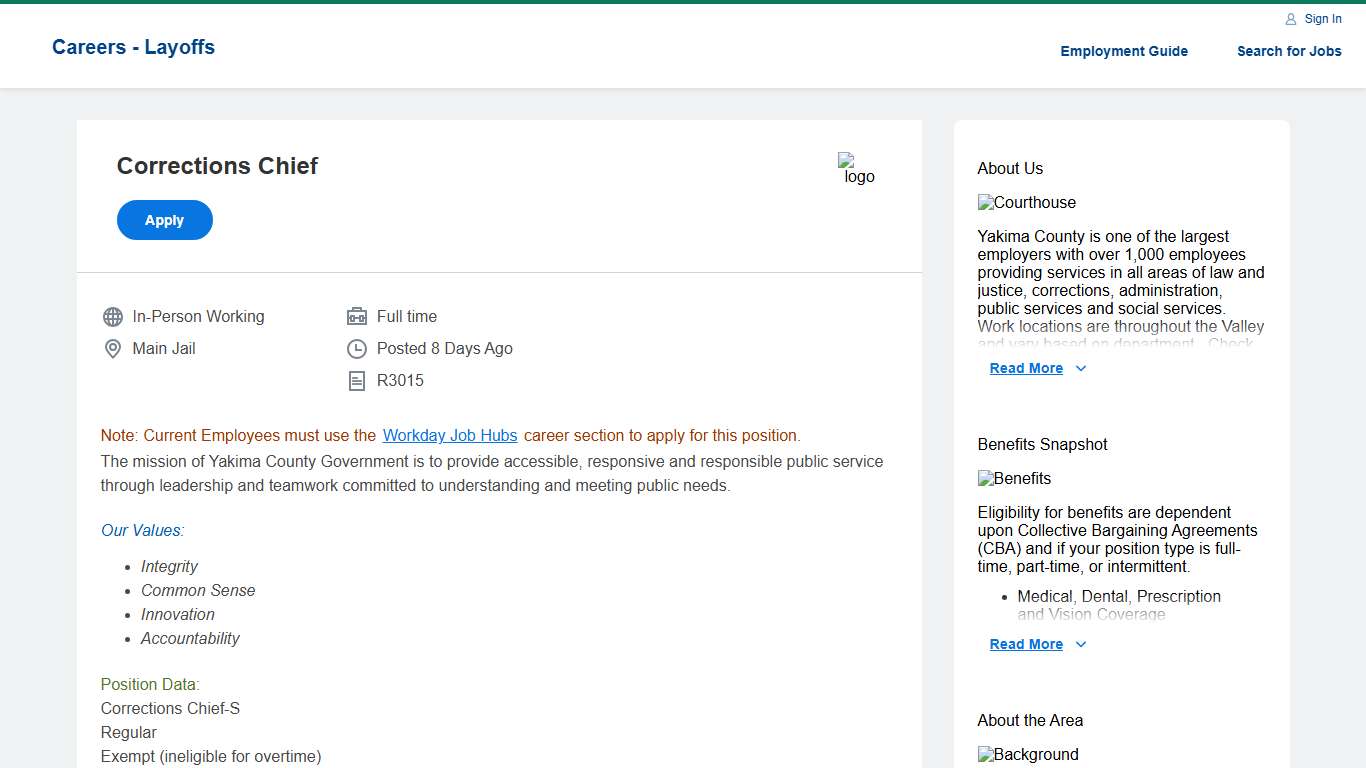Click the Courthouse image in About Us
The height and width of the screenshot is (768, 1366).
point(1027,203)
